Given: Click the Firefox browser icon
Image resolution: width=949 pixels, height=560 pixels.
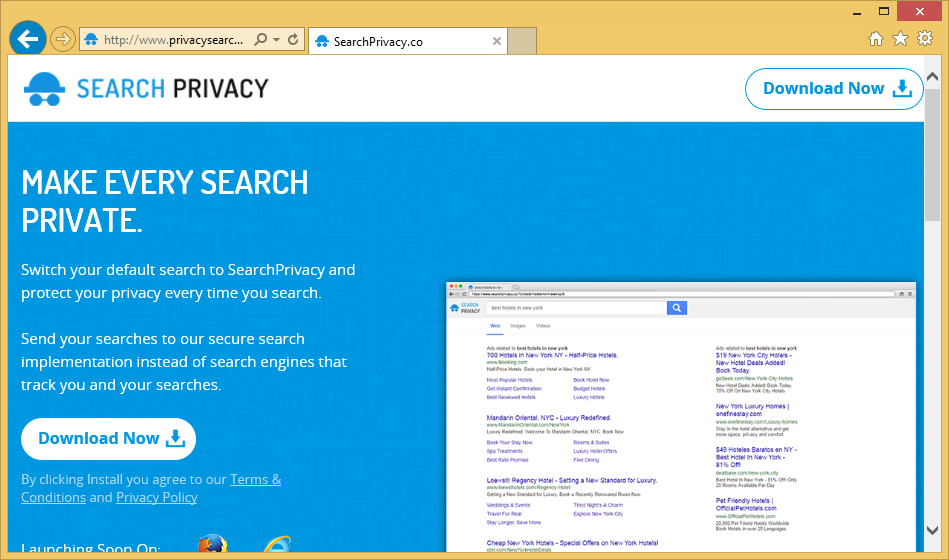Looking at the screenshot, I should pyautogui.click(x=212, y=544).
